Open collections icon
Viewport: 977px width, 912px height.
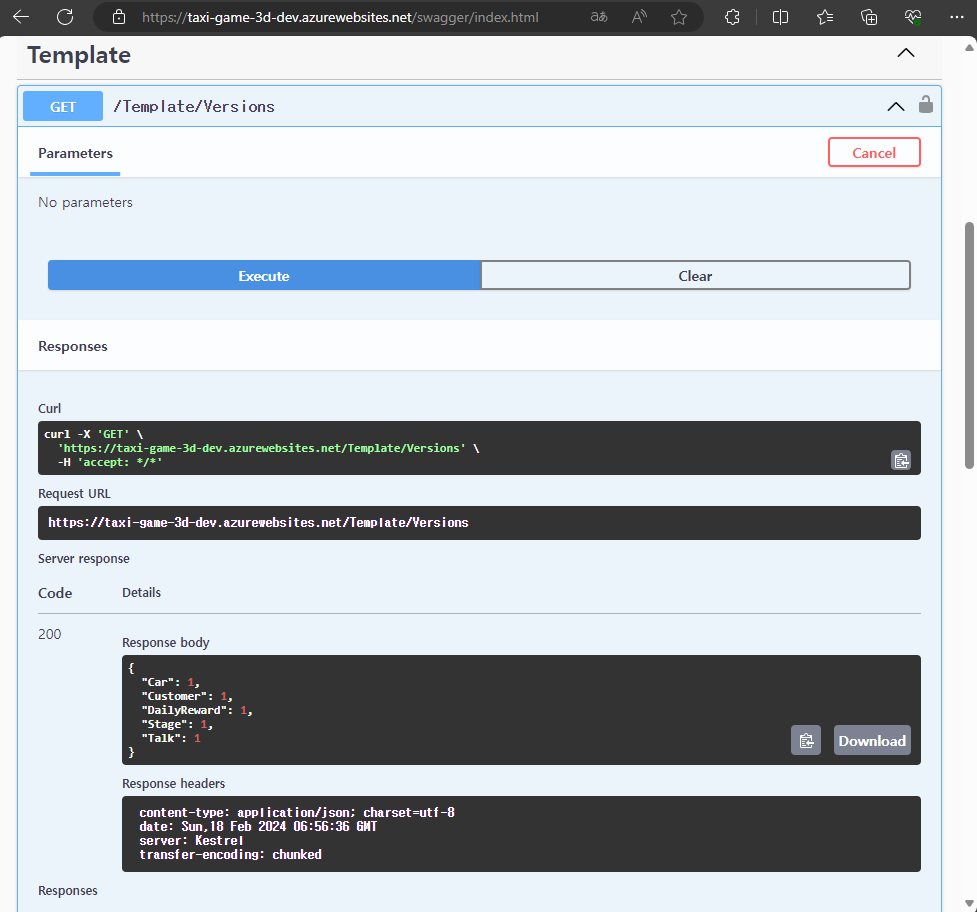tap(869, 17)
